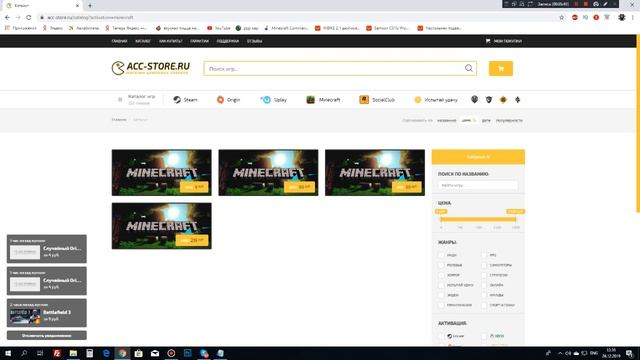The height and width of the screenshot is (360, 640).
Task: Click the ACC-STORE.RU Pac-Man logo
Action: (x=151, y=68)
